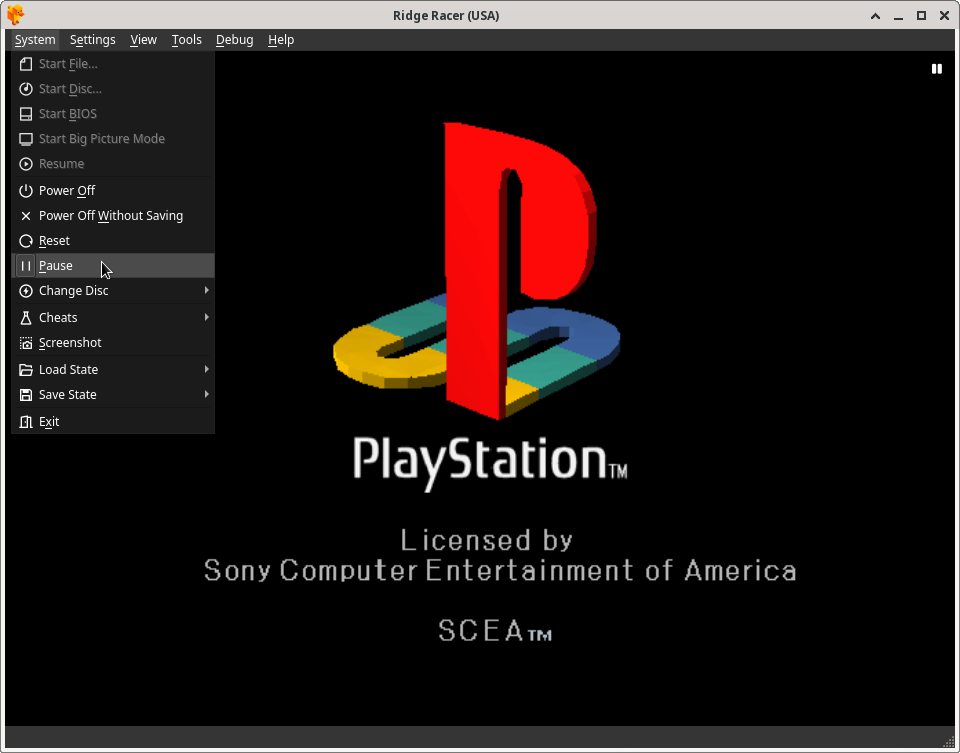Click the greyed Resume label
960x753 pixels.
coord(61,164)
